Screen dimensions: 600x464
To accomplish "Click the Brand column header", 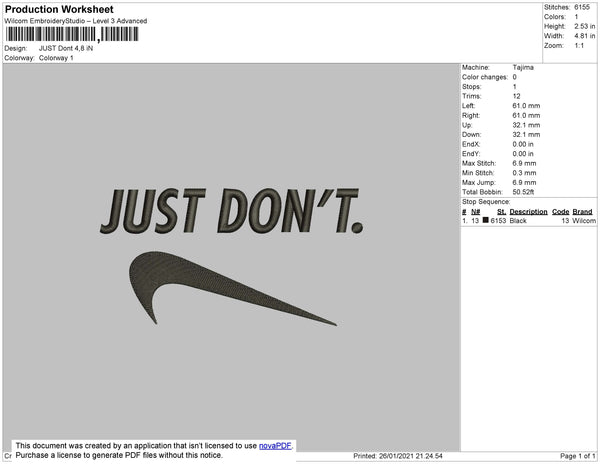I will point(583,212).
